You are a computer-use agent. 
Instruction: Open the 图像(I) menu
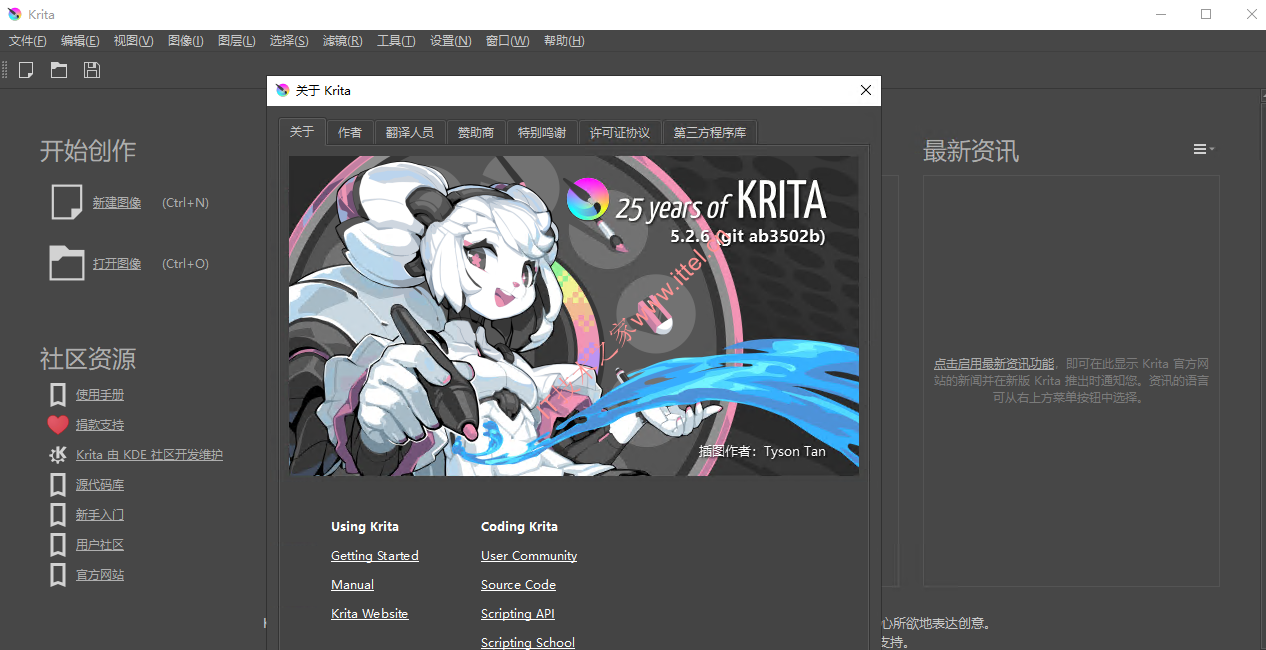coord(186,41)
